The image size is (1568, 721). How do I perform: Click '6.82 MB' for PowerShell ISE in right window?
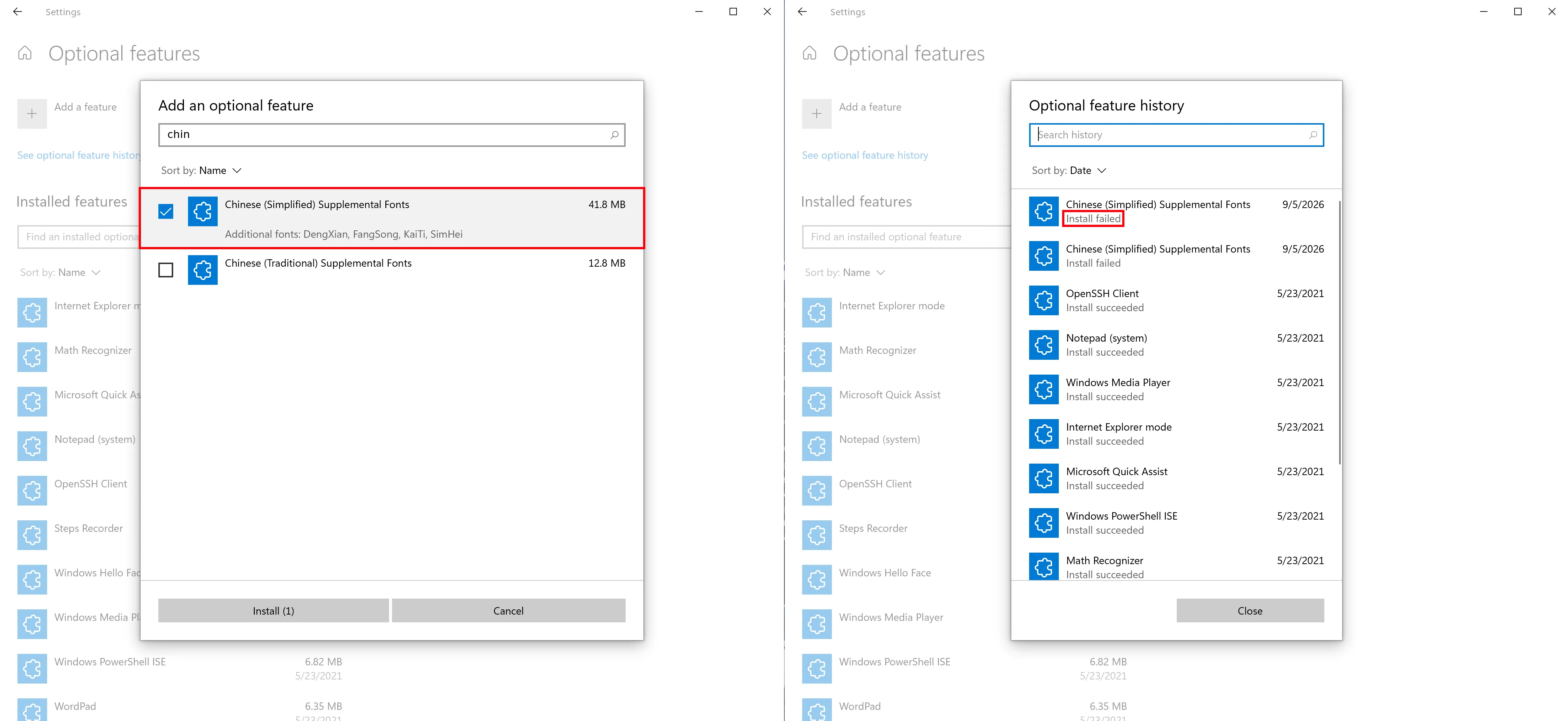click(x=1108, y=661)
